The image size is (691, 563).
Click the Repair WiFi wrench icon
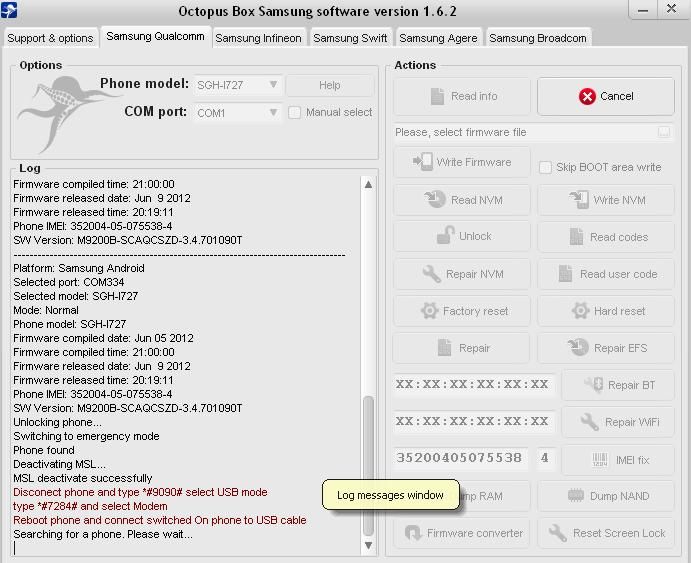click(589, 422)
